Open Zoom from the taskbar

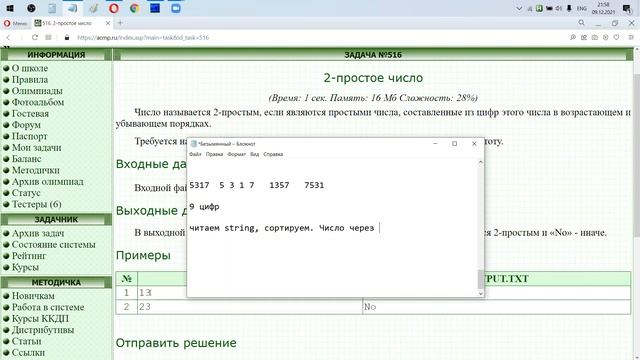click(x=176, y=8)
